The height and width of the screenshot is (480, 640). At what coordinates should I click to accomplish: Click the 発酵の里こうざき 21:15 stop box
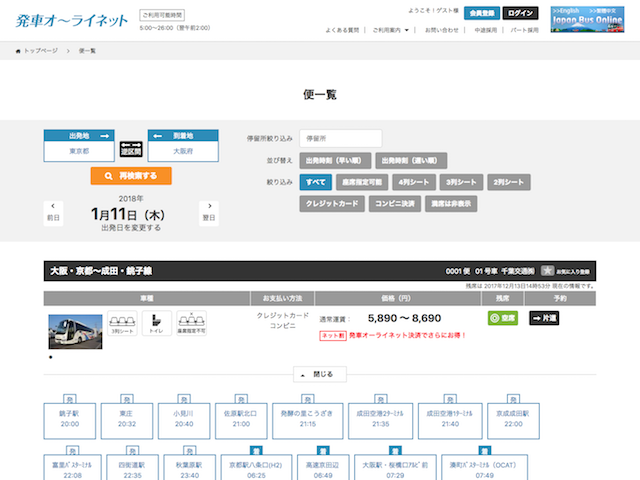[308, 421]
